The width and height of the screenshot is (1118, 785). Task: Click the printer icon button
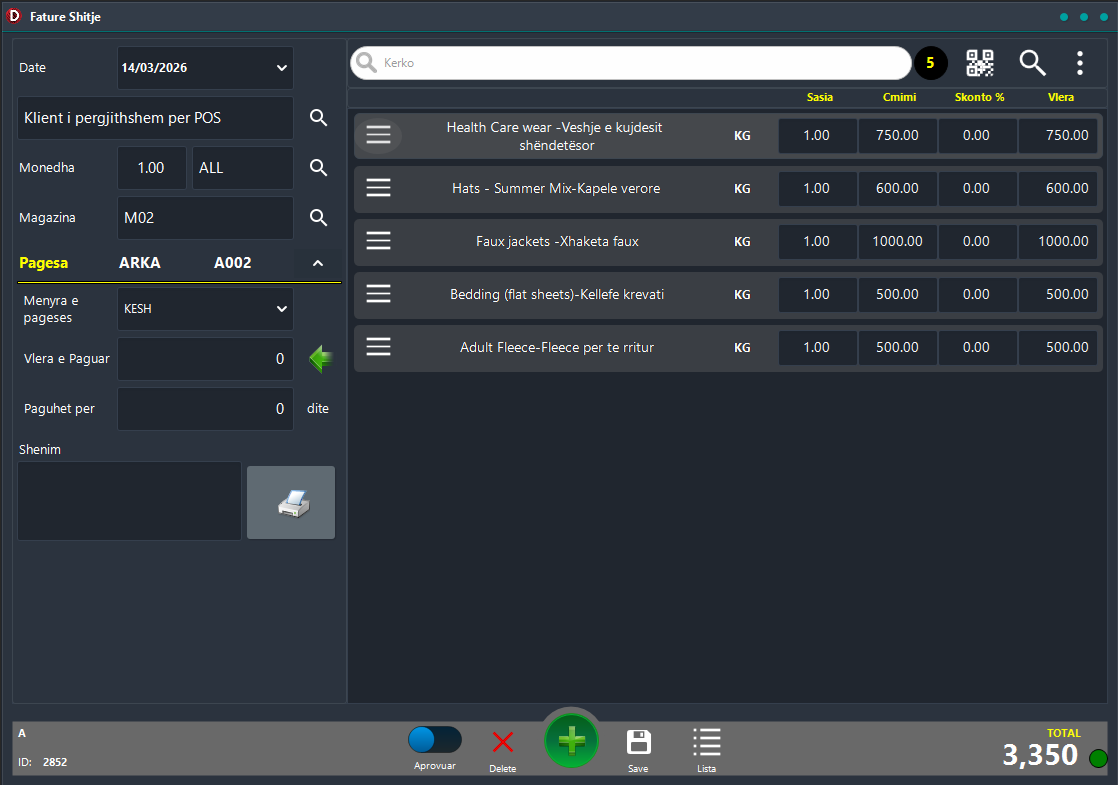(291, 503)
